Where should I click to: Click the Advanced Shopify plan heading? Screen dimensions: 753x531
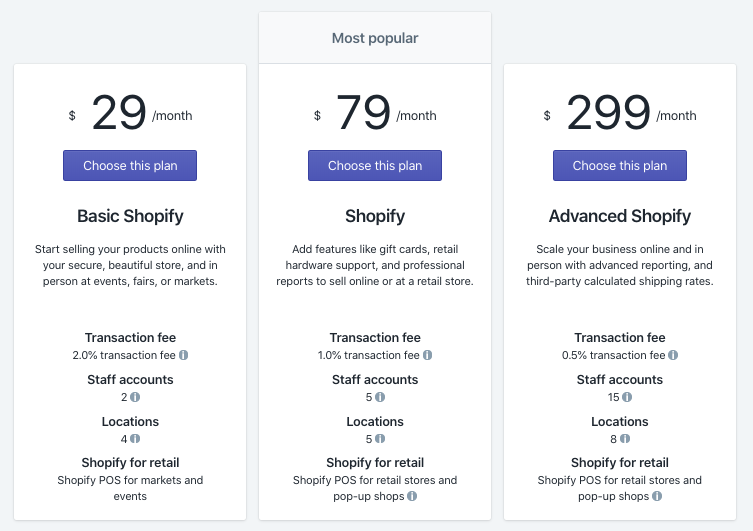click(620, 216)
